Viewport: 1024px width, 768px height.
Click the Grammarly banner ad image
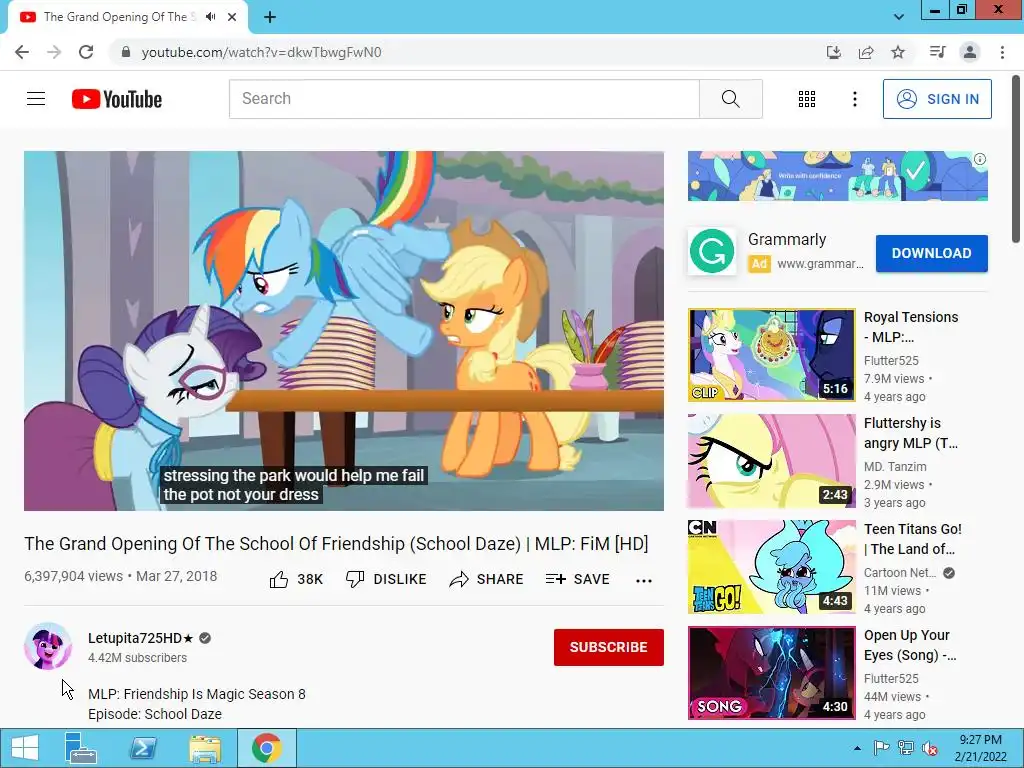coord(837,176)
